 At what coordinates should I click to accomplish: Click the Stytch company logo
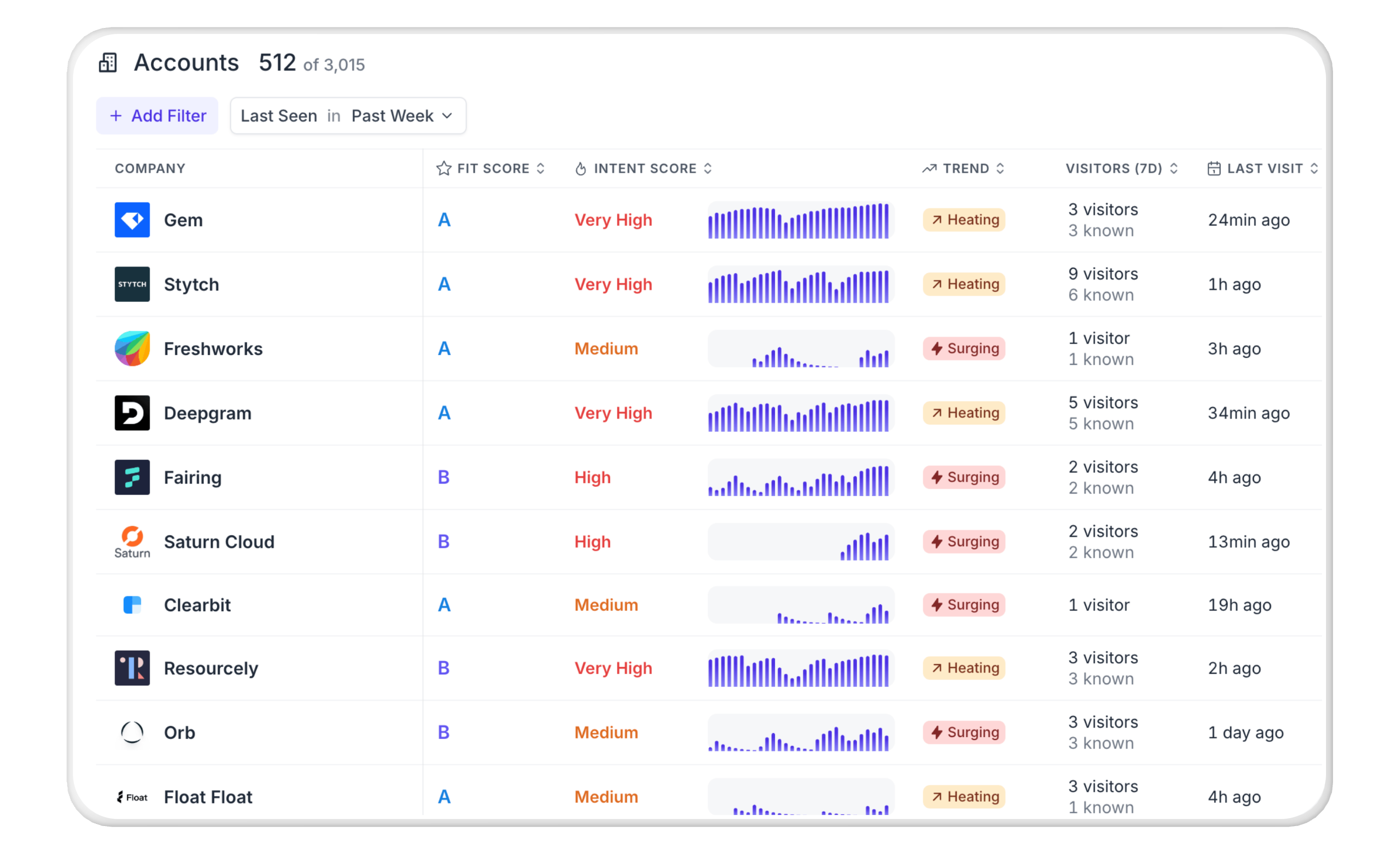[132, 284]
